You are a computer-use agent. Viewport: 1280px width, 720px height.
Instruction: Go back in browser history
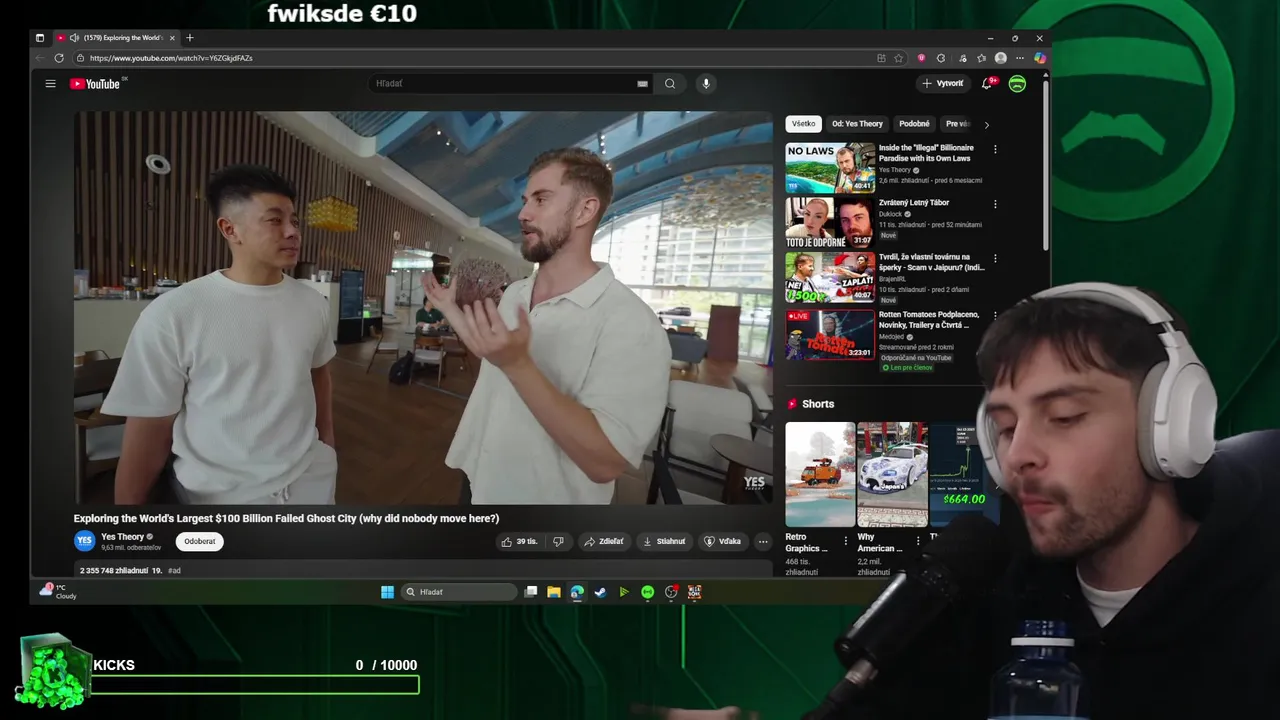coord(40,58)
